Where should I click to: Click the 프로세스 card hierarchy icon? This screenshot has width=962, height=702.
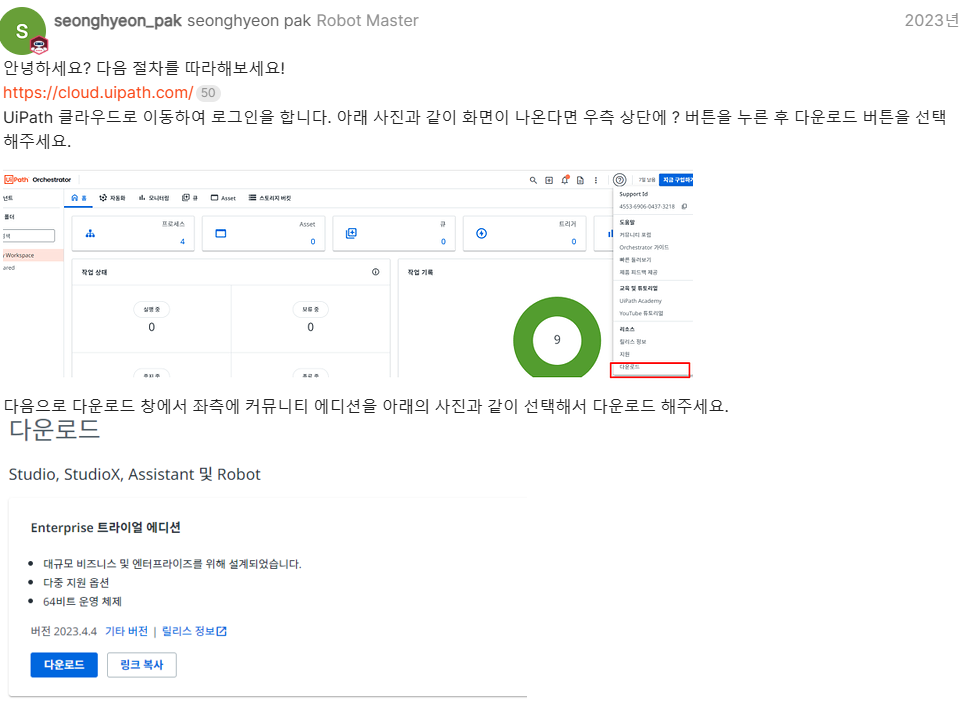[90, 233]
